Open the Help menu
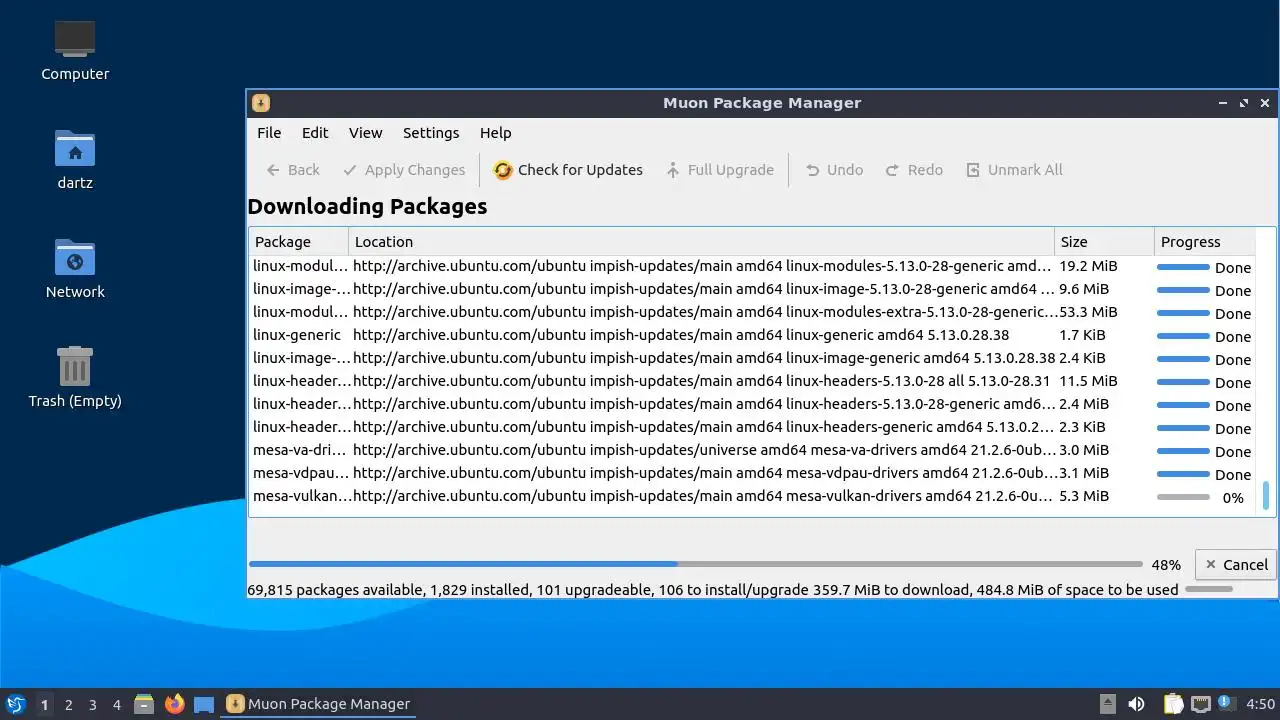1280x720 pixels. tap(495, 133)
